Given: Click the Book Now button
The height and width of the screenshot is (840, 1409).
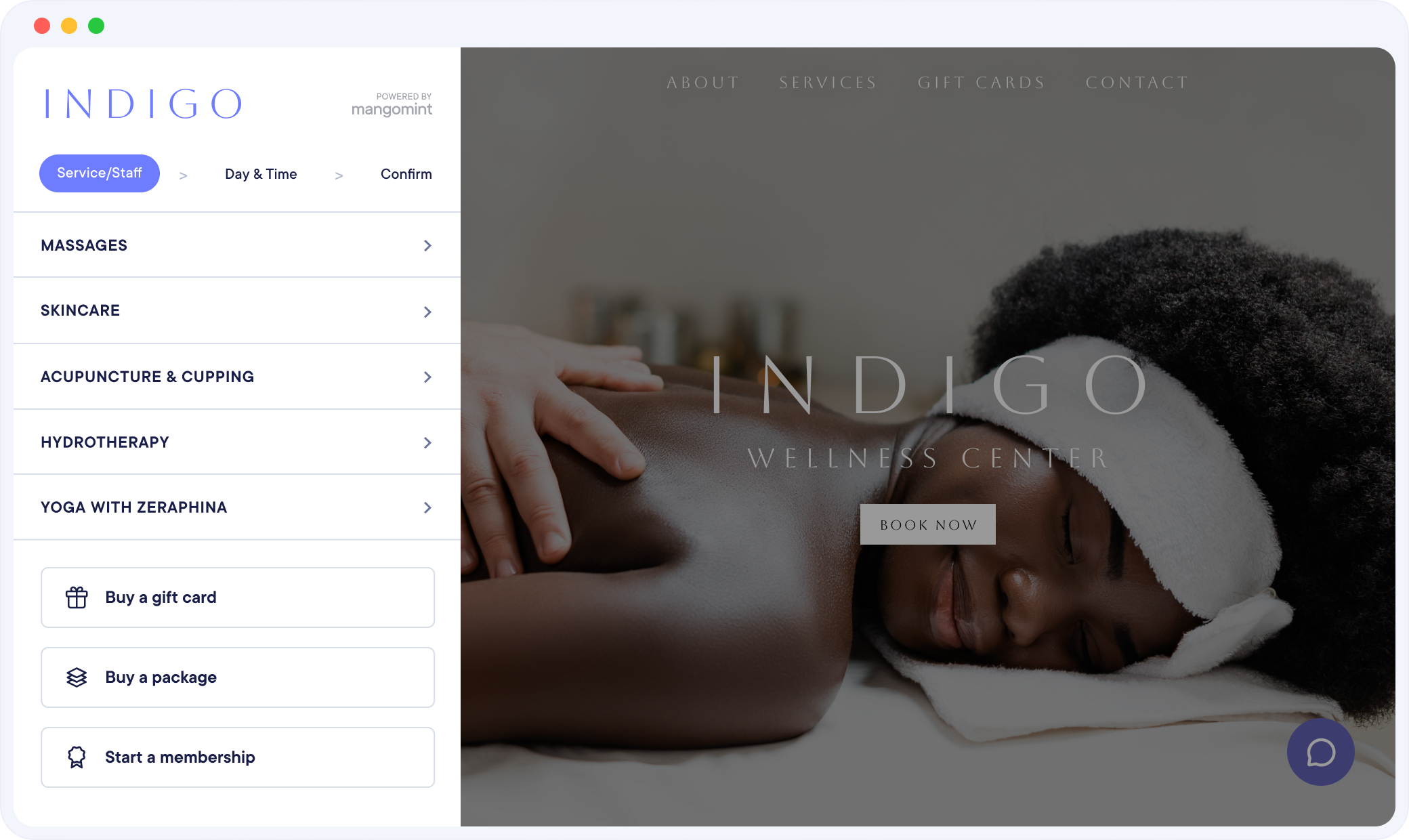Looking at the screenshot, I should tap(928, 524).
